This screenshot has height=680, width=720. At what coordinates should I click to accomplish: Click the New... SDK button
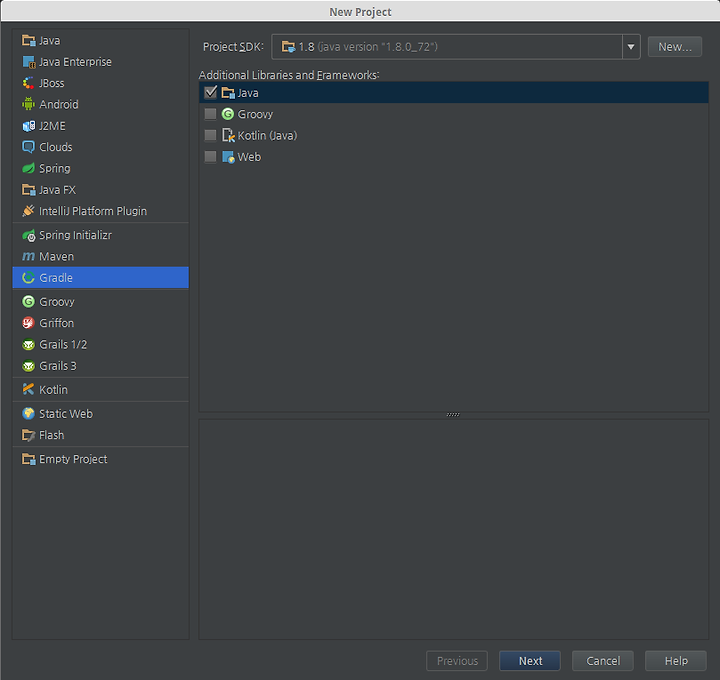pyautogui.click(x=675, y=47)
